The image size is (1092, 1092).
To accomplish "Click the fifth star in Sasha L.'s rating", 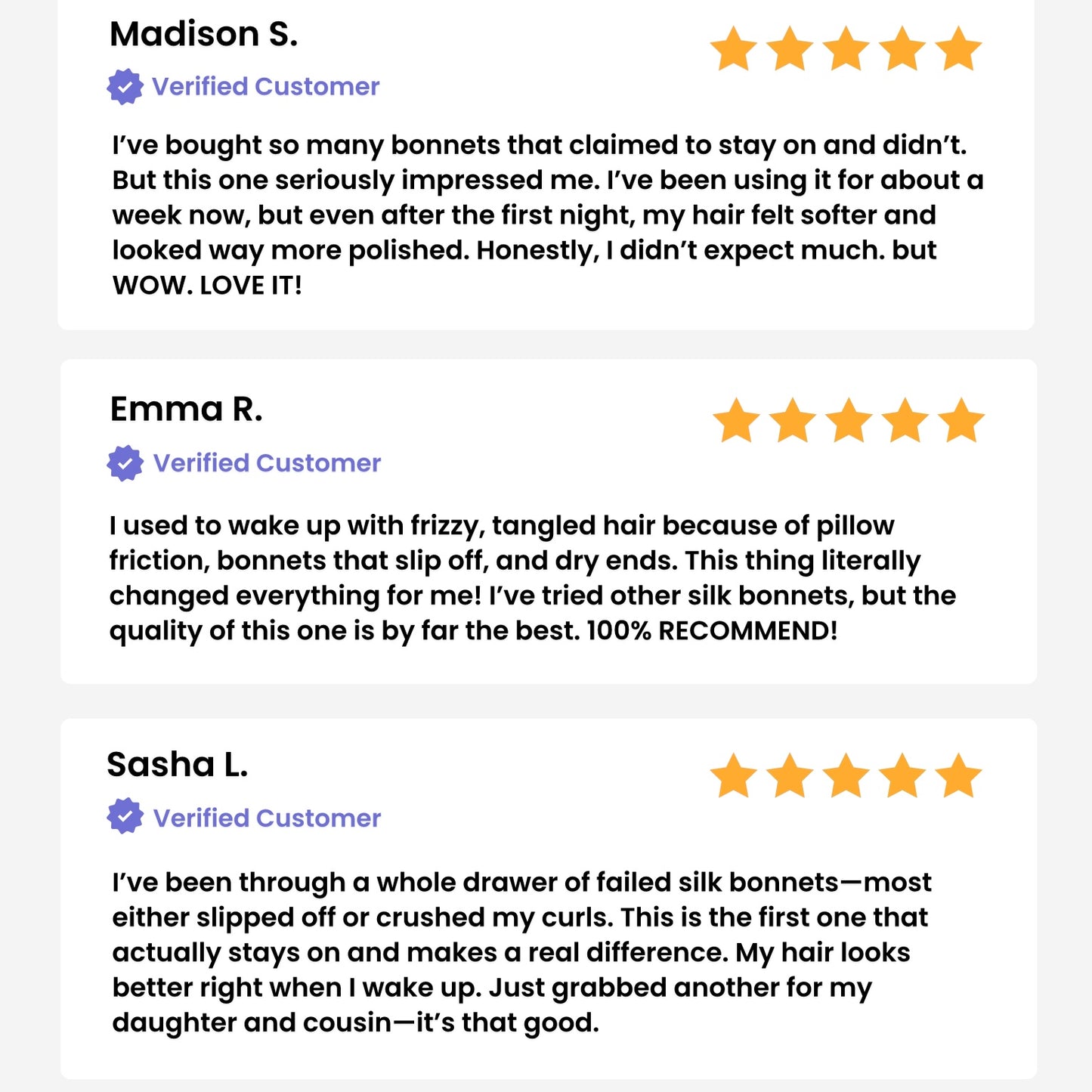I will 958,775.
